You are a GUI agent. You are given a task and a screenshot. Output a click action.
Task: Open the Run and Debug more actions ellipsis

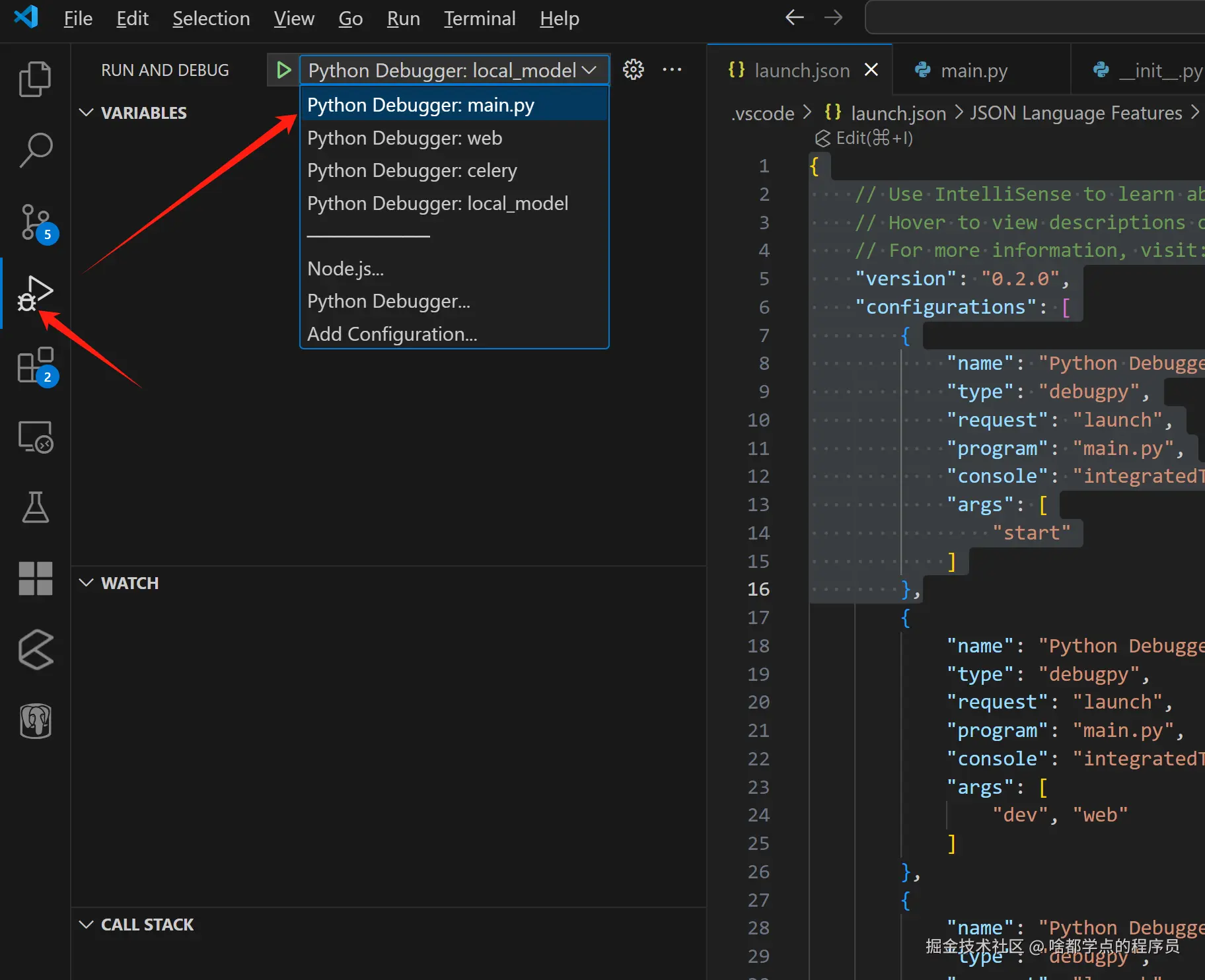coord(672,69)
